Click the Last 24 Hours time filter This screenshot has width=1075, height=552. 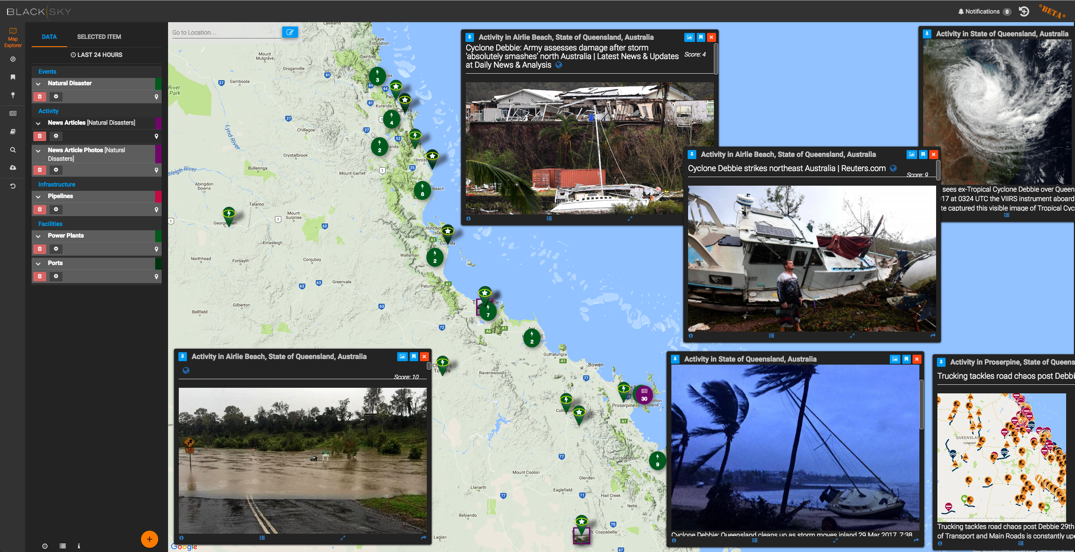[x=96, y=55]
